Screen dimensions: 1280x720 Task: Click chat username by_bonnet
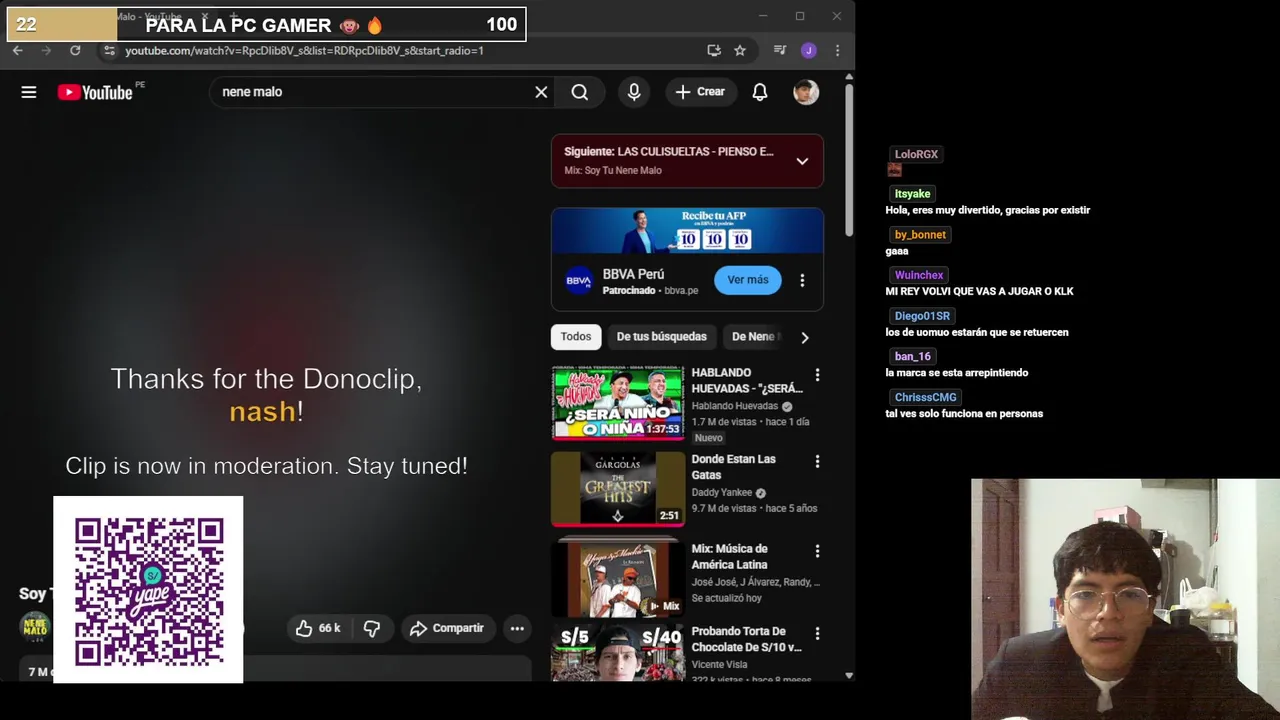920,235
